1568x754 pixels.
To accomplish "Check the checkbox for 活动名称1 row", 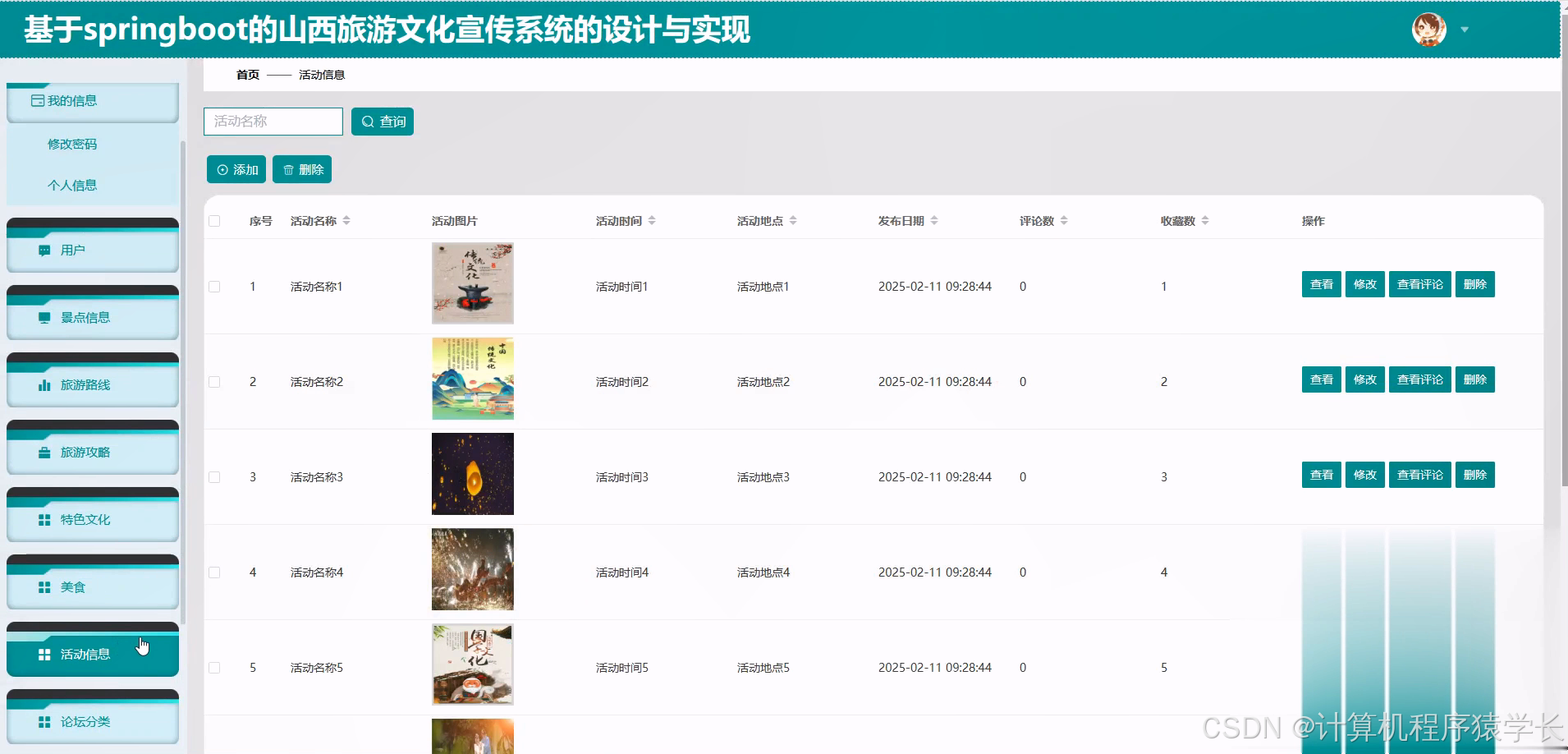I will point(215,286).
